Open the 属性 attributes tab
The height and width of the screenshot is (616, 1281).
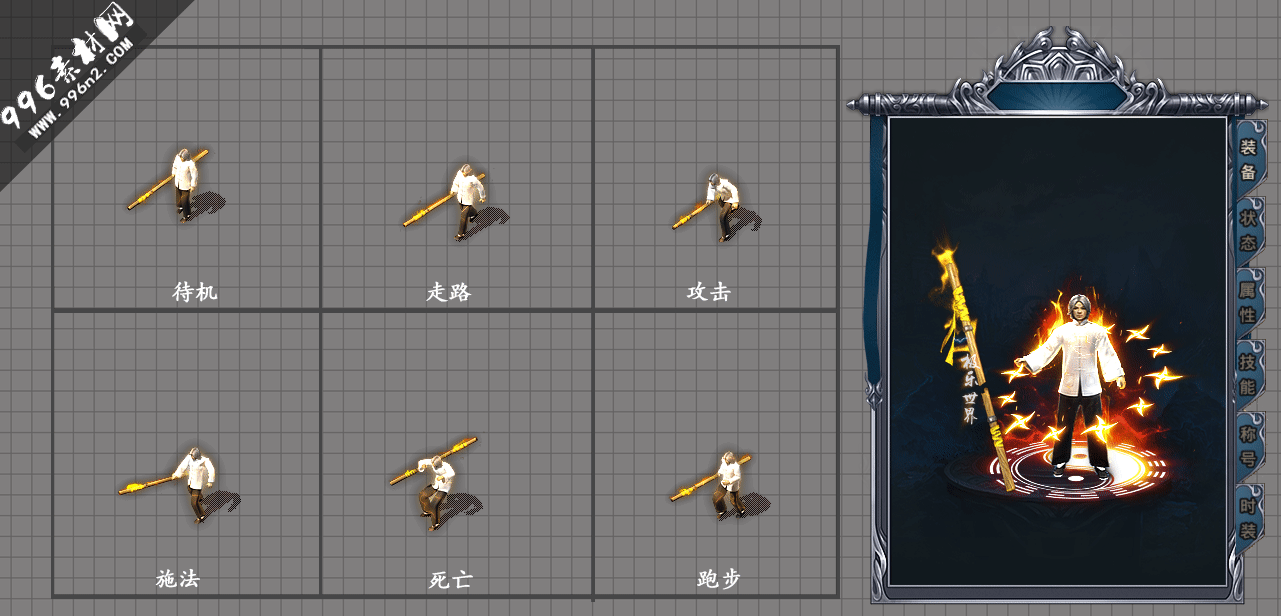pos(1248,301)
